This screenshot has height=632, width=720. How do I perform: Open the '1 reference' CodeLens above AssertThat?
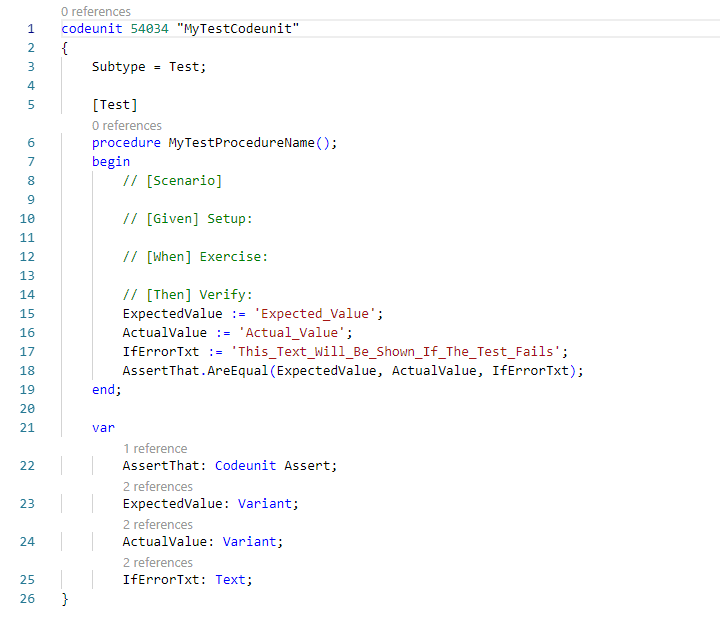(155, 448)
